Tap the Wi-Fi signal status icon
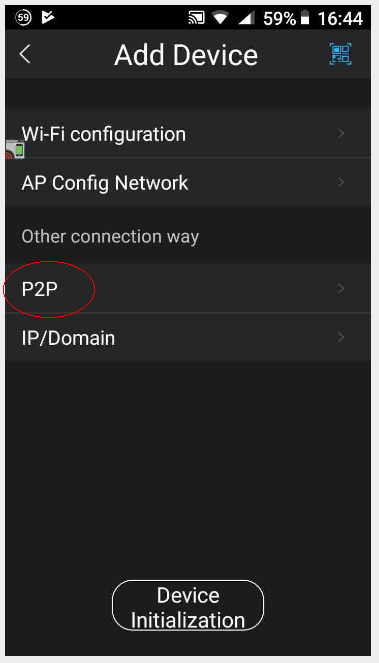Image resolution: width=379 pixels, height=663 pixels. pyautogui.click(x=220, y=18)
